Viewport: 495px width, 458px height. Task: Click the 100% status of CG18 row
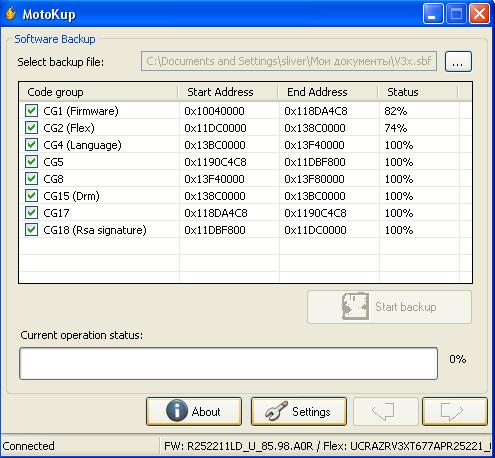(x=399, y=230)
